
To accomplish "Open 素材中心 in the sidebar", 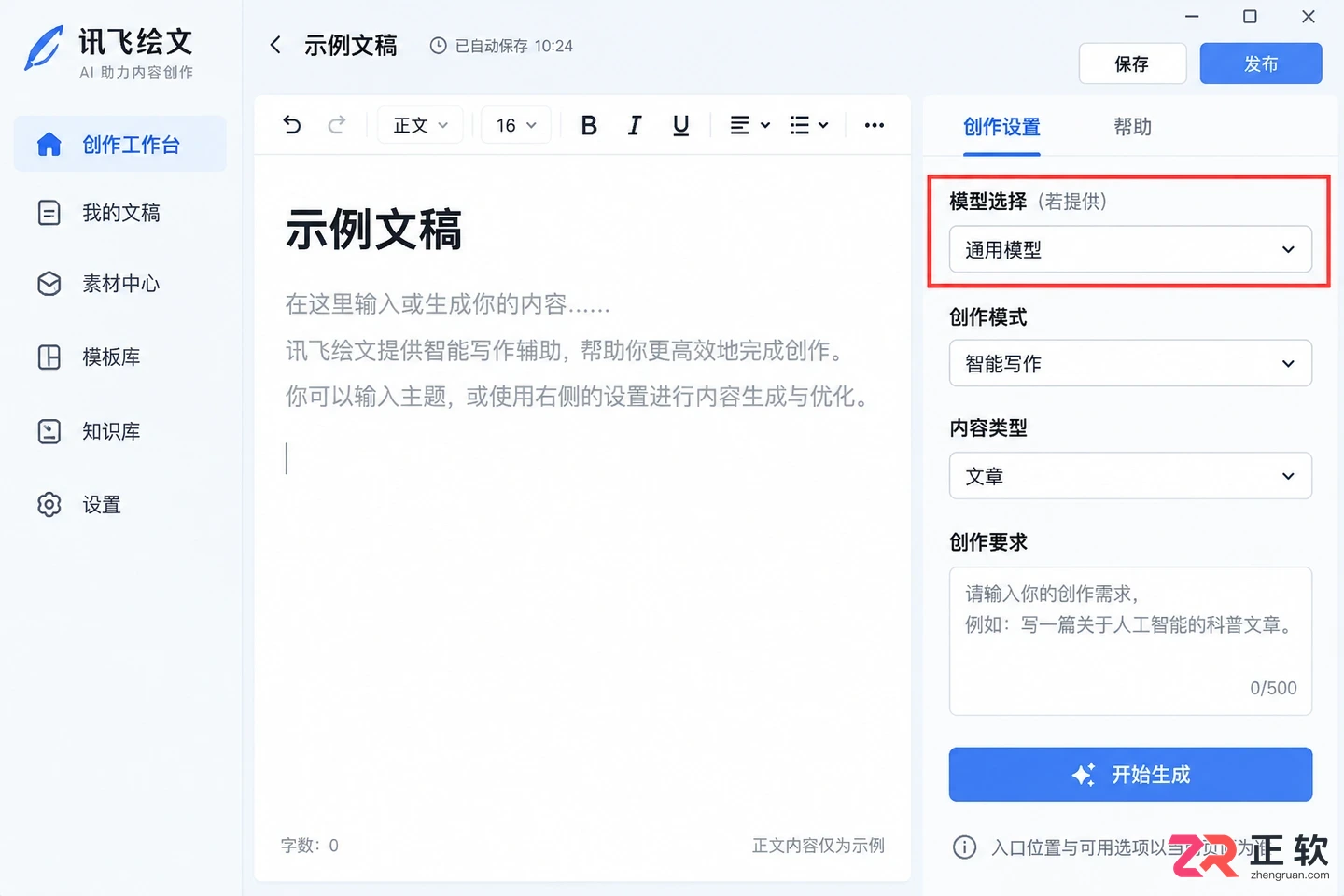I will pos(120,284).
